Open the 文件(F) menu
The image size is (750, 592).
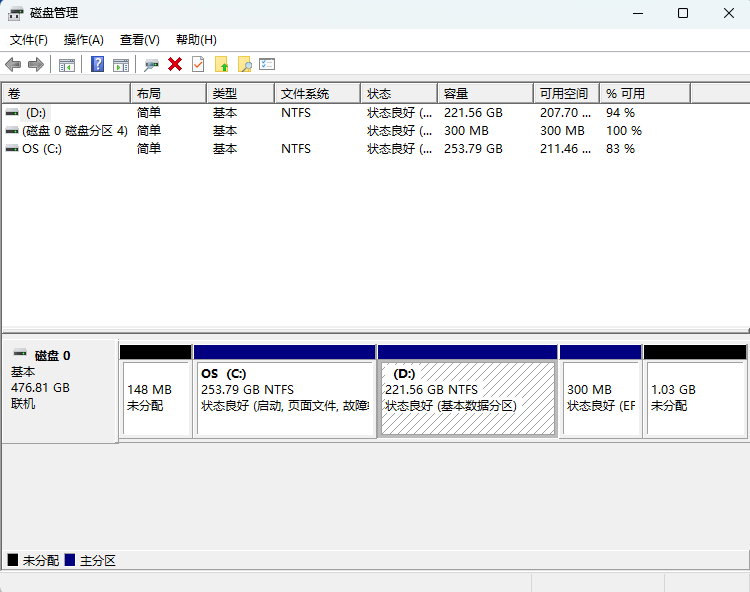(29, 40)
